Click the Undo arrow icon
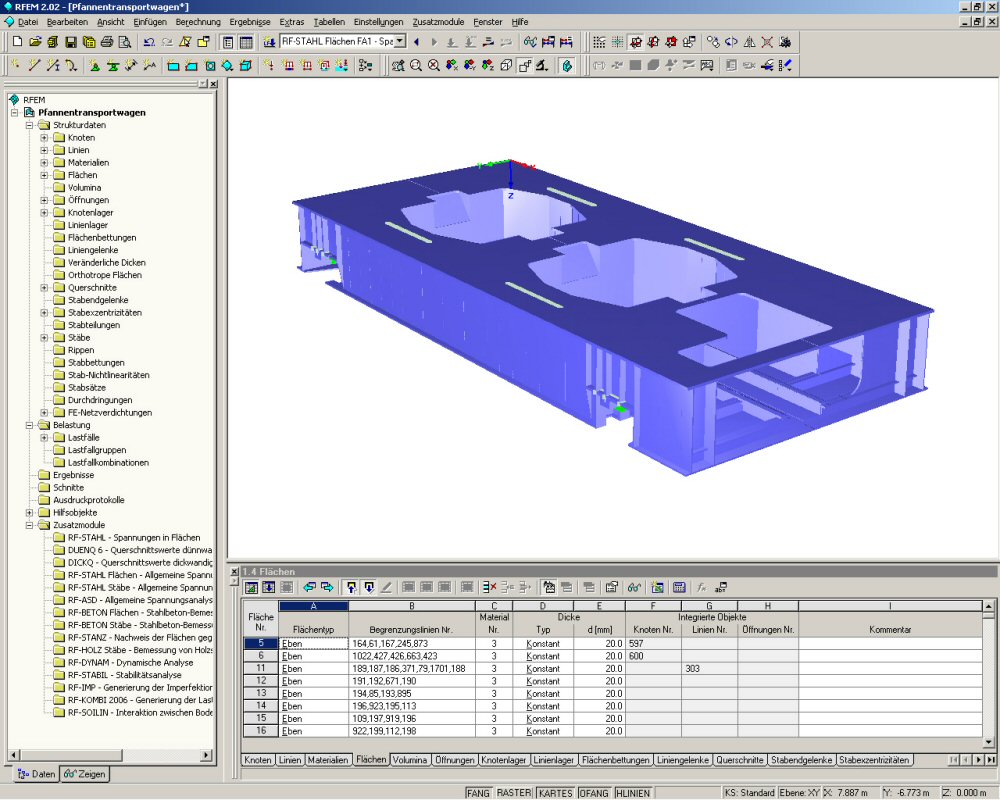The width and height of the screenshot is (1000, 800). (149, 42)
